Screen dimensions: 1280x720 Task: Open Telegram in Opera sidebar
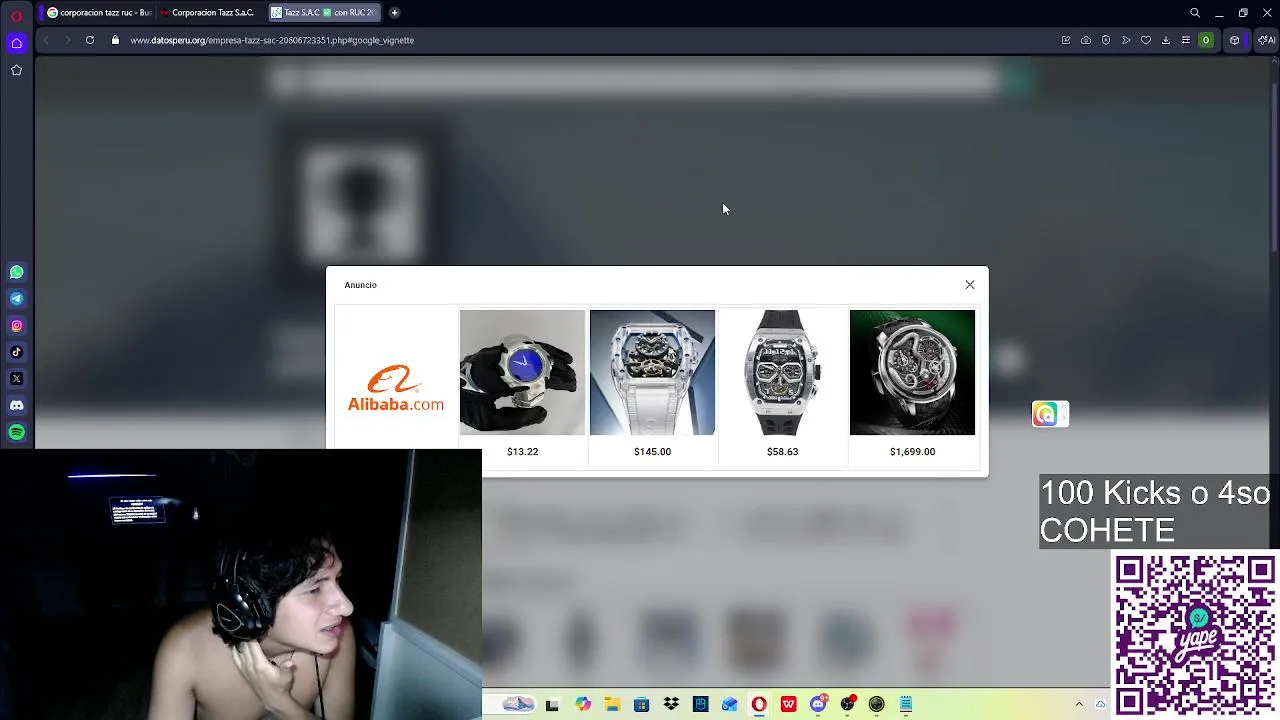17,298
